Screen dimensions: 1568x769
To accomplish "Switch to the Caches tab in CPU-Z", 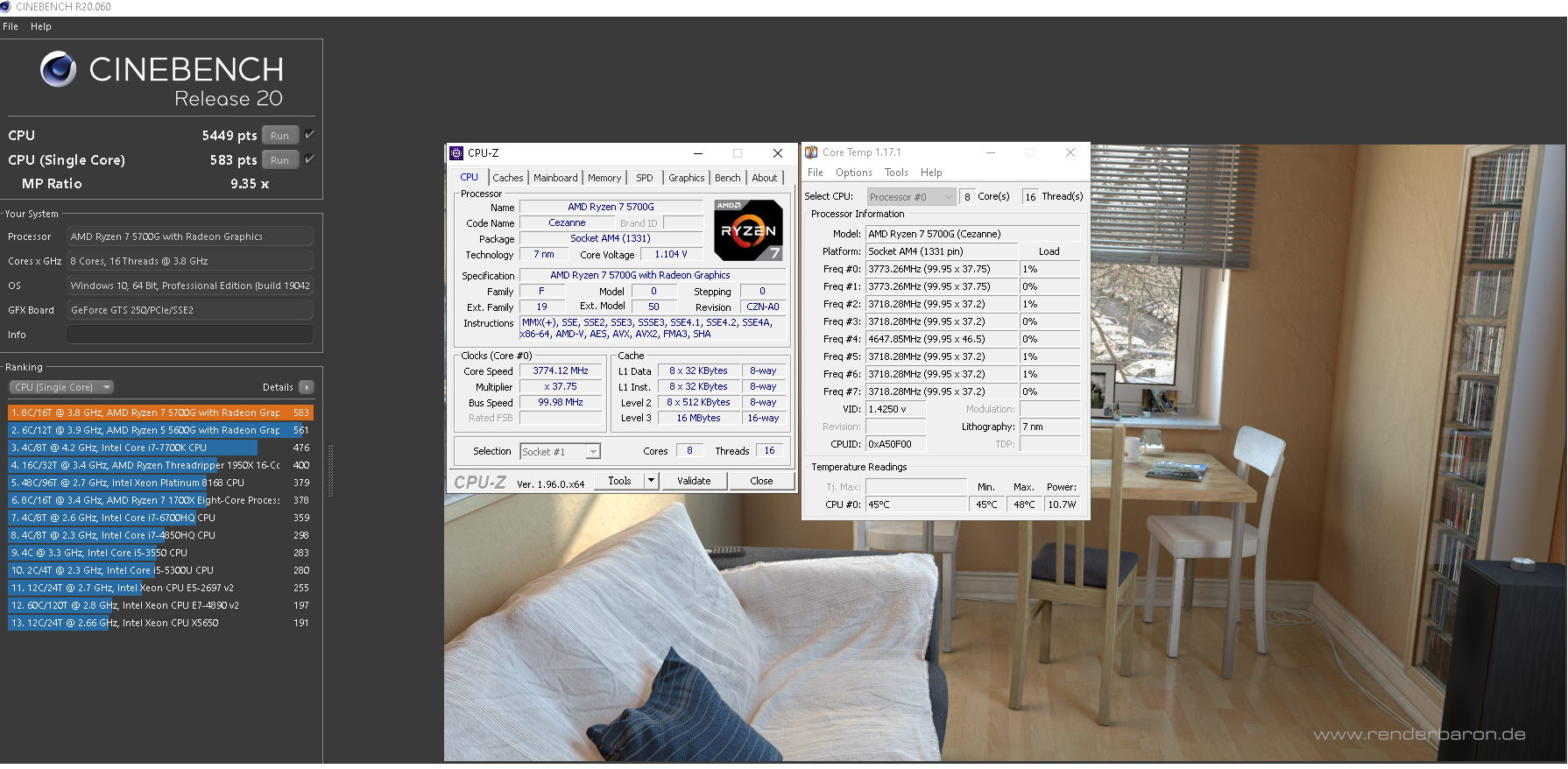I will click(x=508, y=178).
